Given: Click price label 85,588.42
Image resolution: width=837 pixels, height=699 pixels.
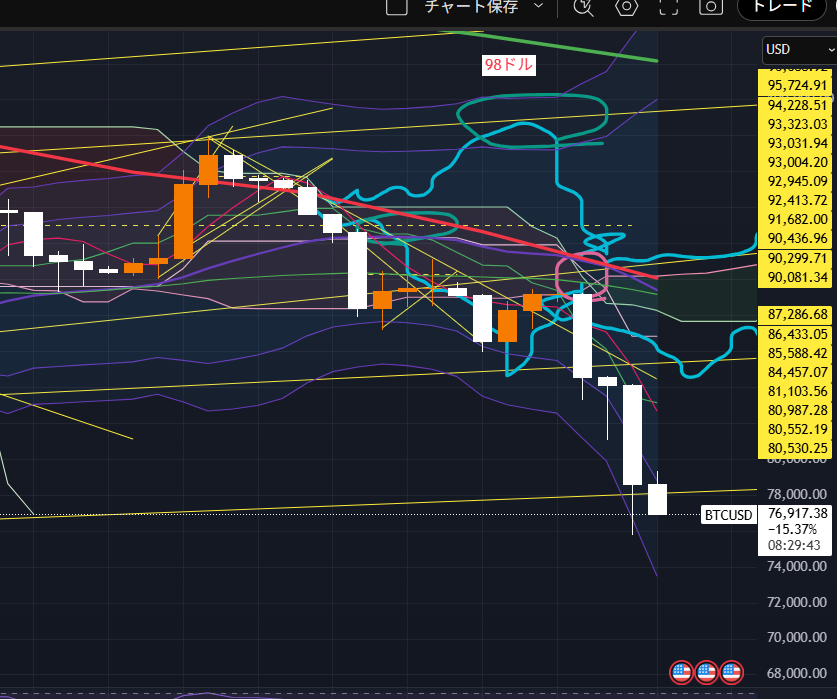Looking at the screenshot, I should point(796,354).
